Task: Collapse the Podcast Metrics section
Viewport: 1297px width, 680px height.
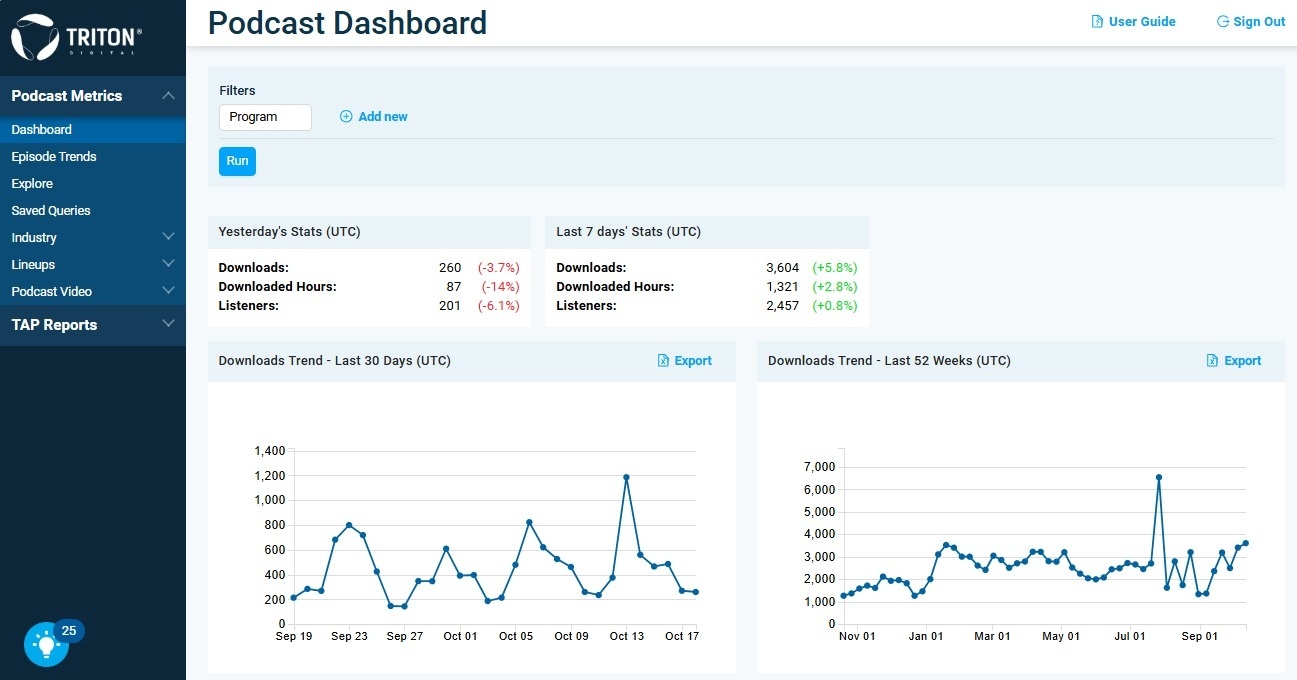Action: click(x=168, y=96)
